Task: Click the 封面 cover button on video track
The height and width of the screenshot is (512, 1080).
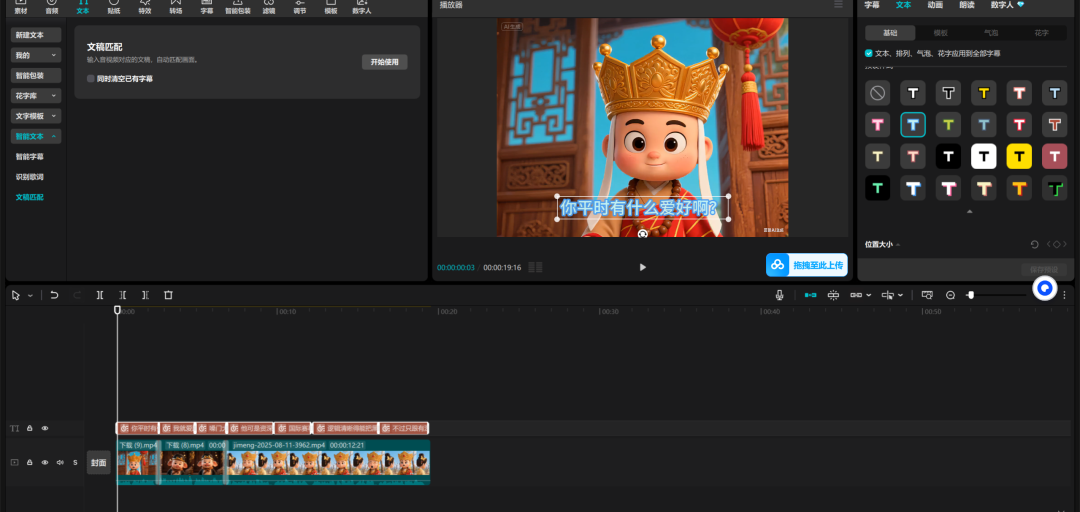Action: (x=98, y=463)
